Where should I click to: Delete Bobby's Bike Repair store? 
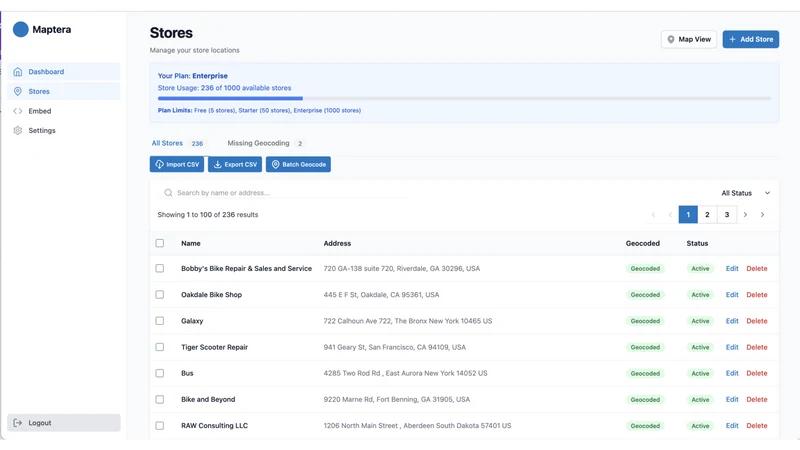point(757,268)
